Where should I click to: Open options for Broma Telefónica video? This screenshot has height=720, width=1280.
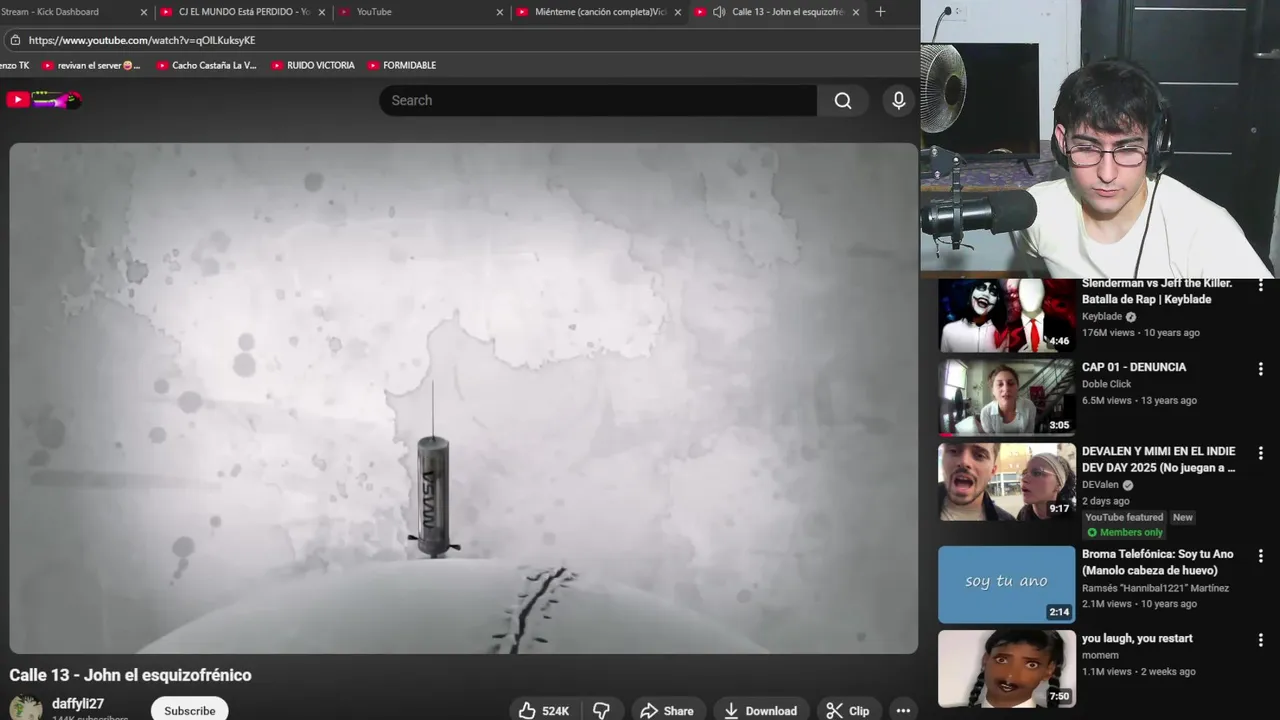click(x=1260, y=556)
